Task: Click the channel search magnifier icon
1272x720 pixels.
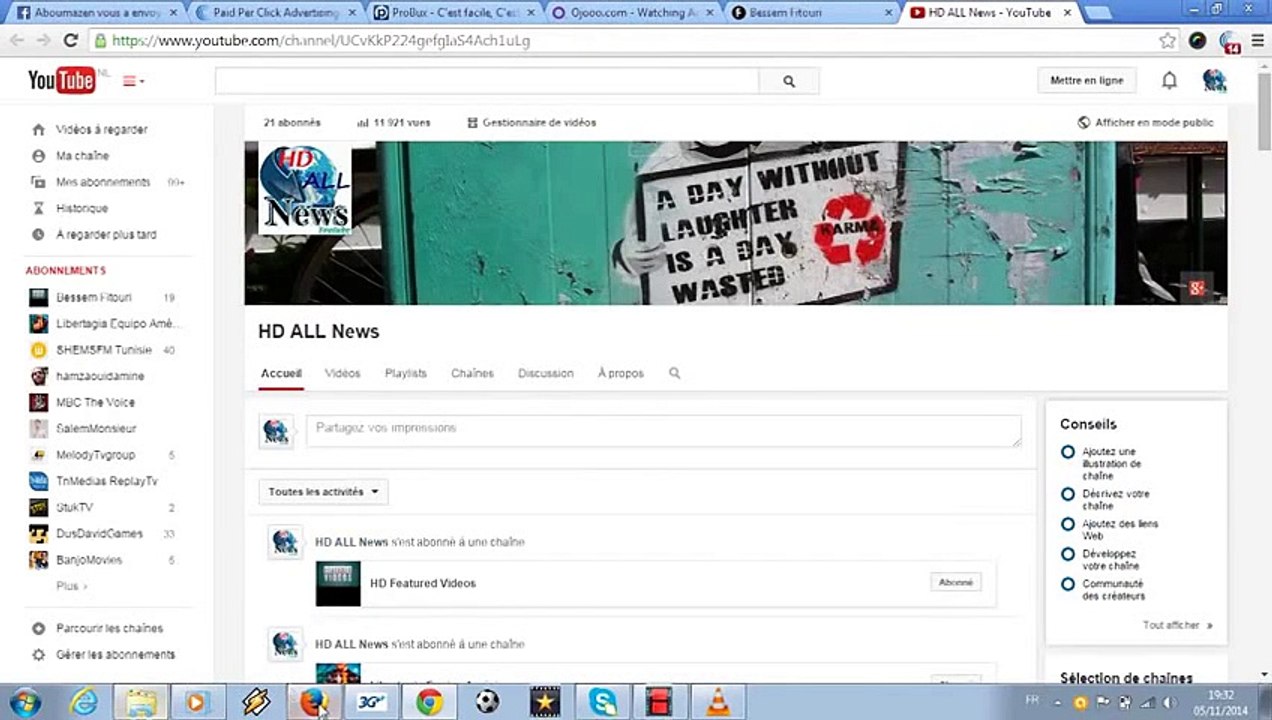Action: (x=675, y=373)
